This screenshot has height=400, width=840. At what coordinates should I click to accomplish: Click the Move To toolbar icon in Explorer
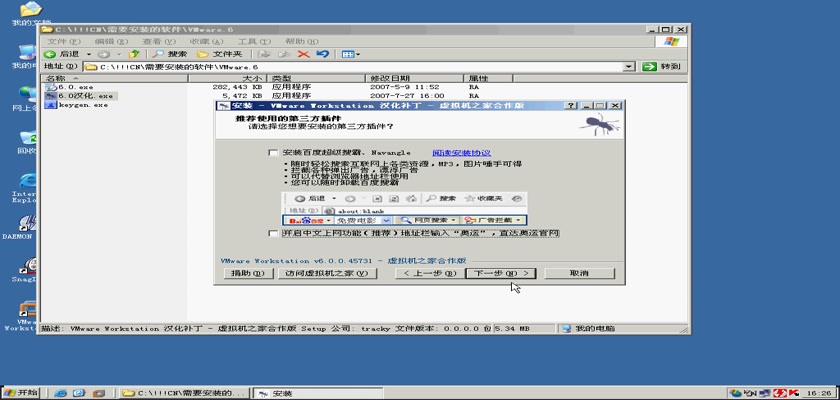pyautogui.click(x=264, y=54)
